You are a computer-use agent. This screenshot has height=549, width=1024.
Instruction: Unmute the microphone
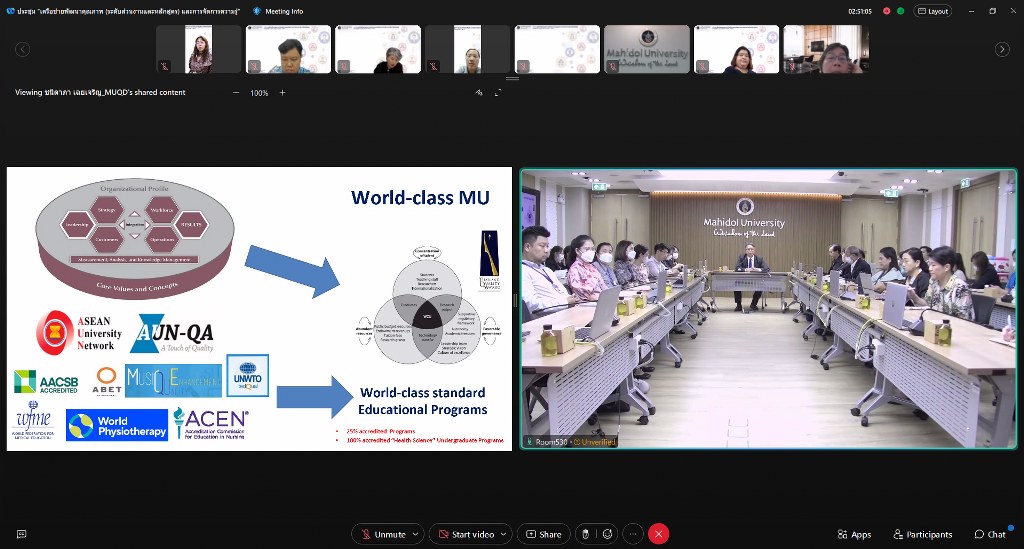point(383,534)
